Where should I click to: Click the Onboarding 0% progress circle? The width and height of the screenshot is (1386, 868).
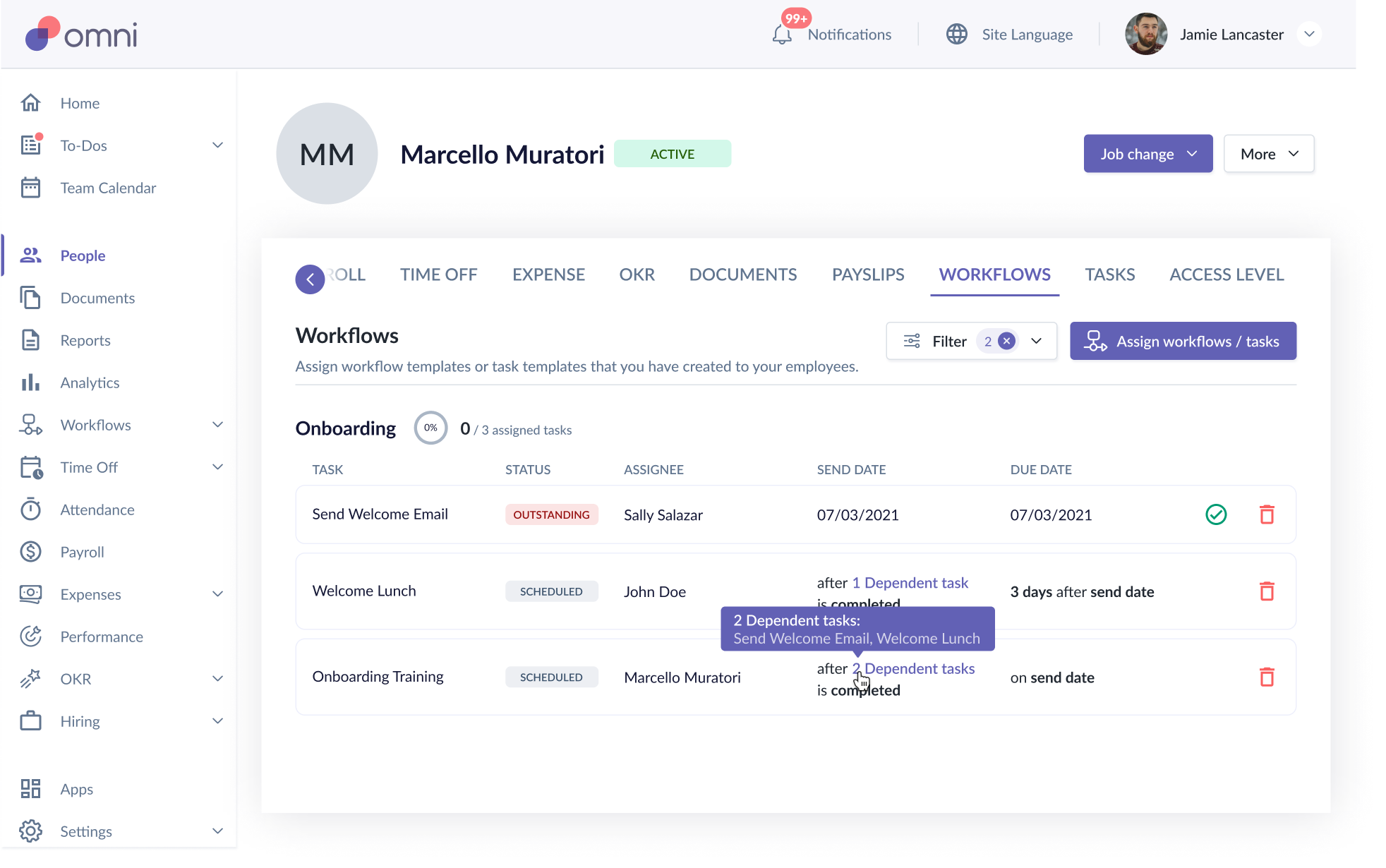pos(430,428)
